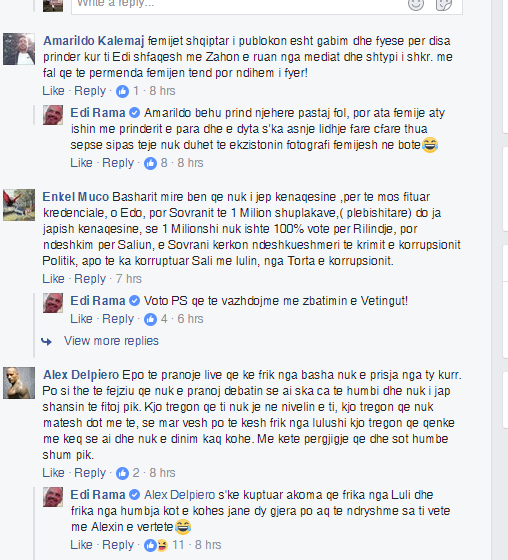Open the 8 hrs timestamp on Amarildo's comment
The width and height of the screenshot is (508, 560).
(162, 91)
